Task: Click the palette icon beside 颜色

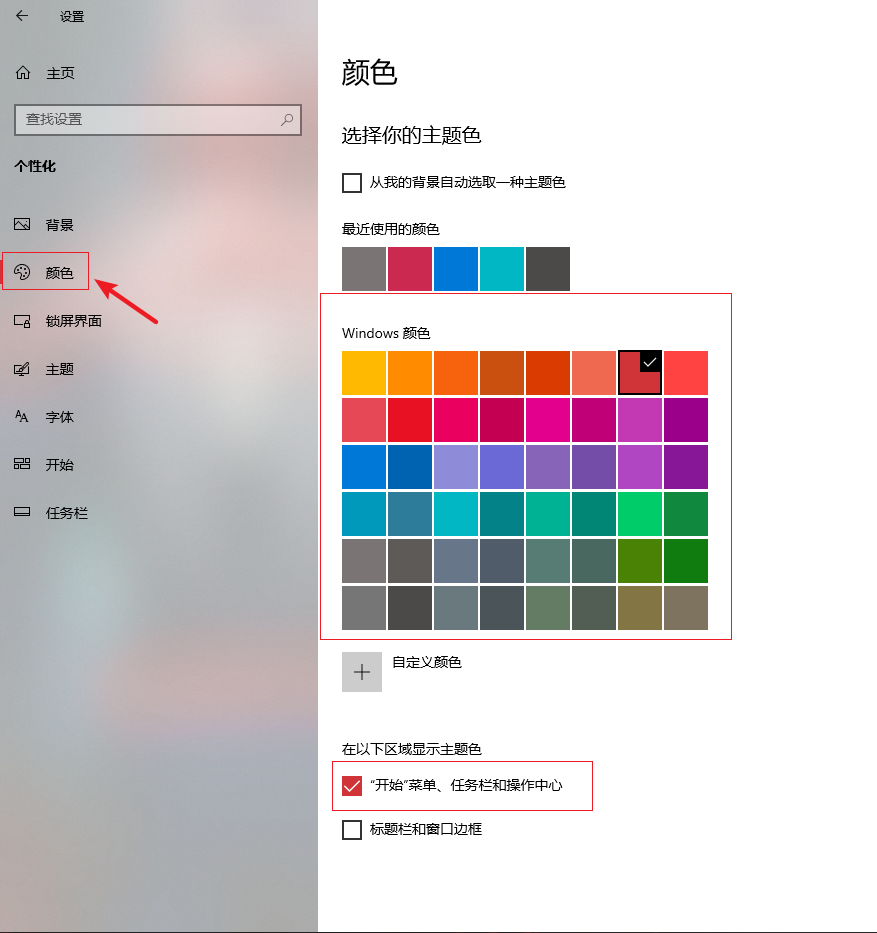Action: 22,272
